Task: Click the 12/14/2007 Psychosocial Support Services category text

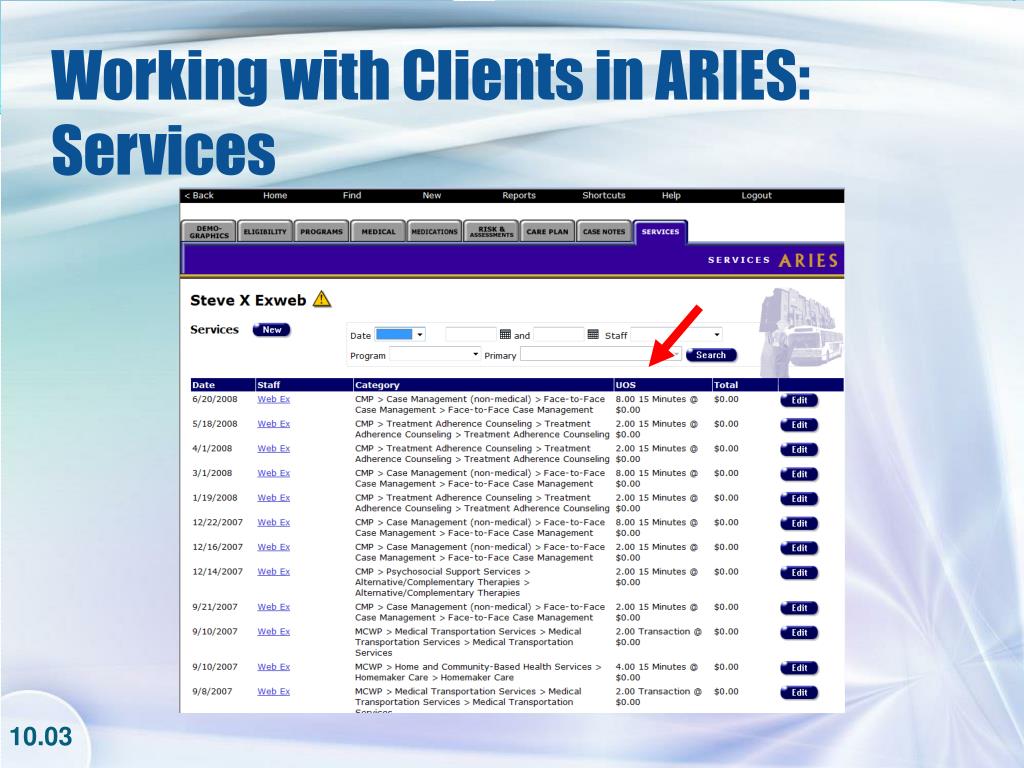Action: pos(443,583)
